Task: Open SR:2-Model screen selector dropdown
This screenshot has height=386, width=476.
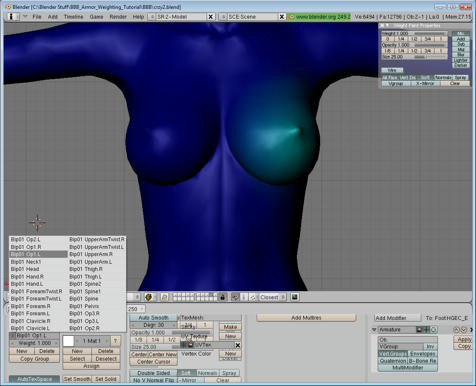Action: (152, 17)
